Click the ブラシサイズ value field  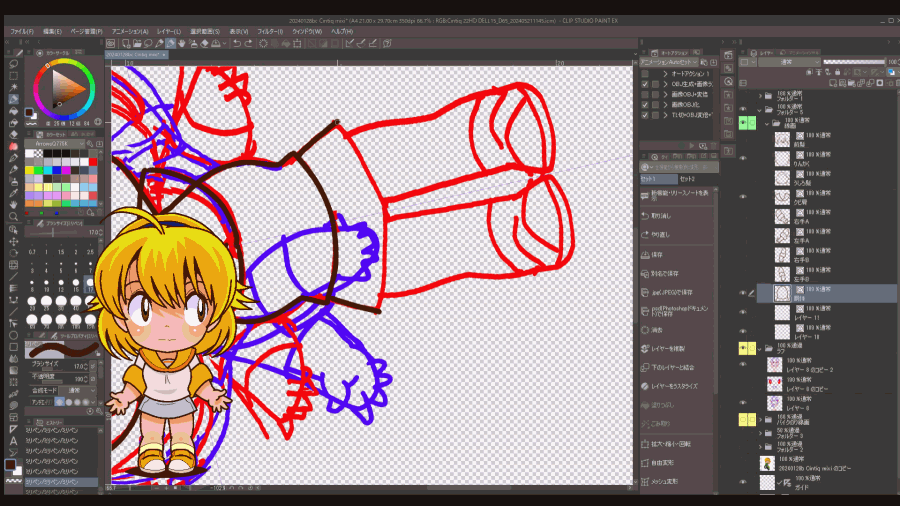pos(80,365)
